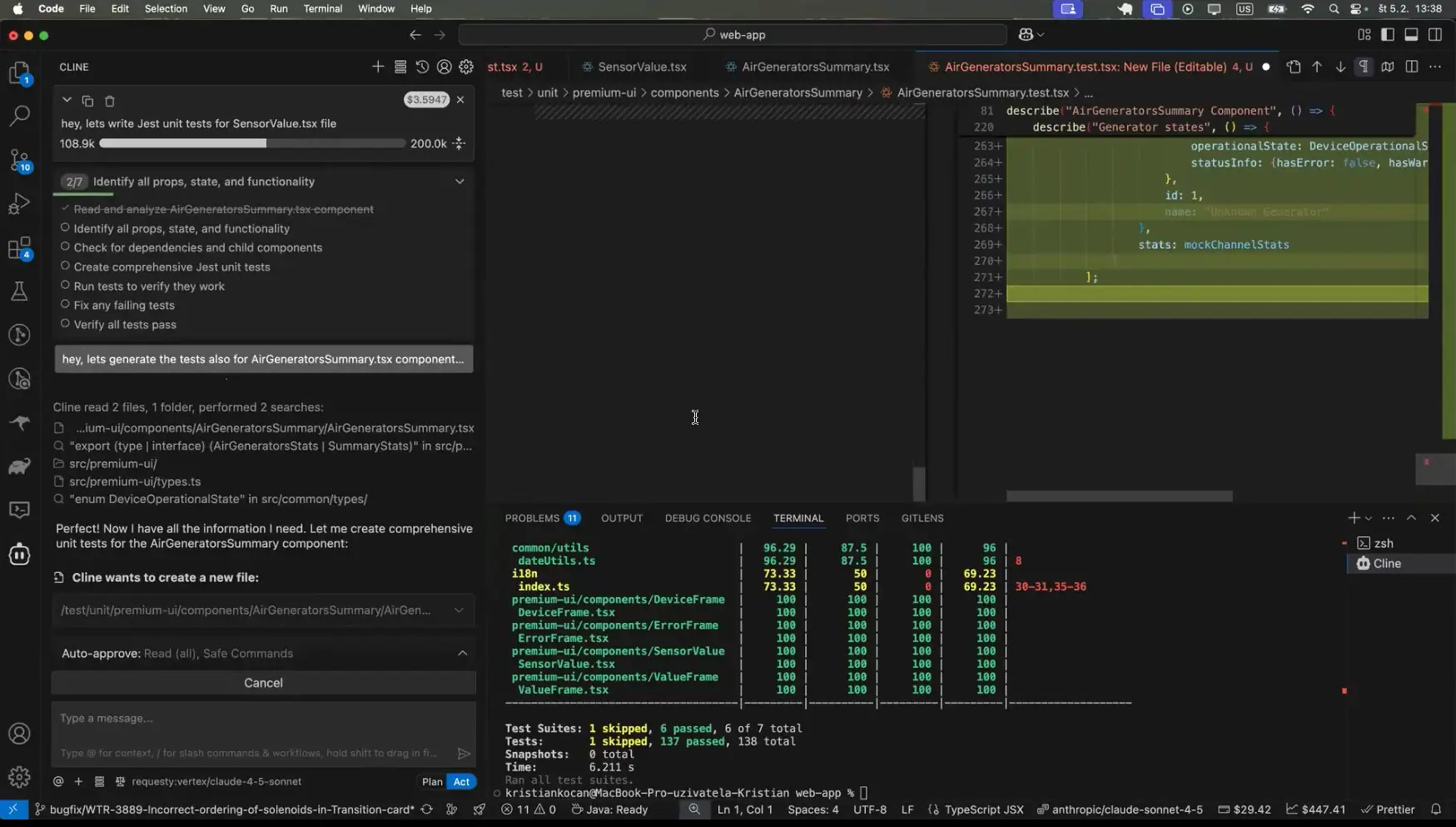
Task: Maximize the panel with up chevron
Action: pos(1411,518)
